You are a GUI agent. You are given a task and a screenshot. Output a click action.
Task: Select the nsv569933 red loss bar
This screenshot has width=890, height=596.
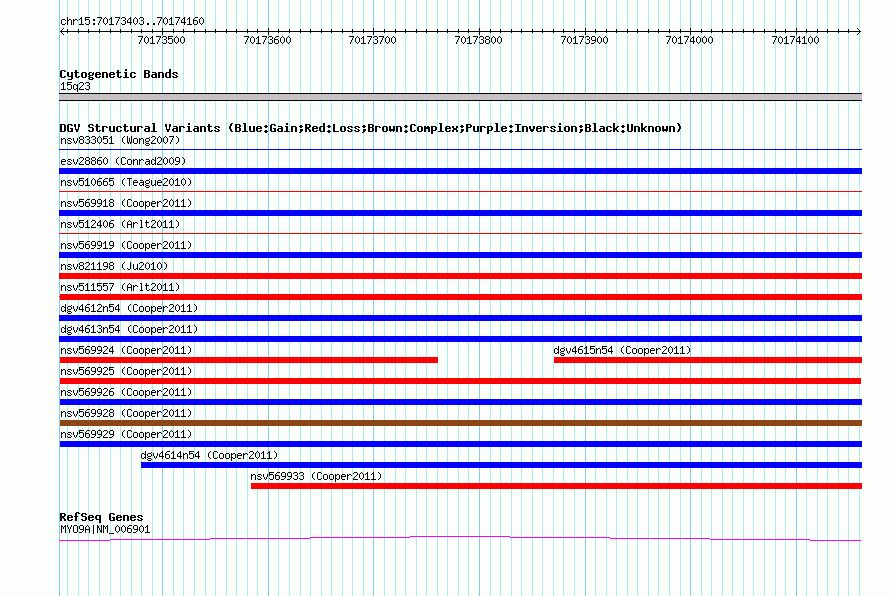(556, 486)
